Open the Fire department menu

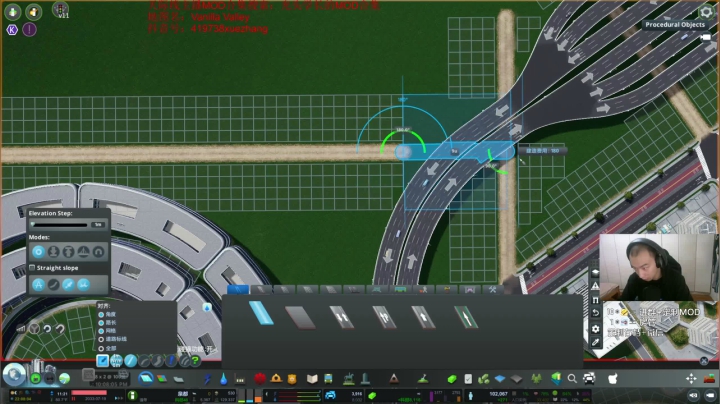point(276,379)
